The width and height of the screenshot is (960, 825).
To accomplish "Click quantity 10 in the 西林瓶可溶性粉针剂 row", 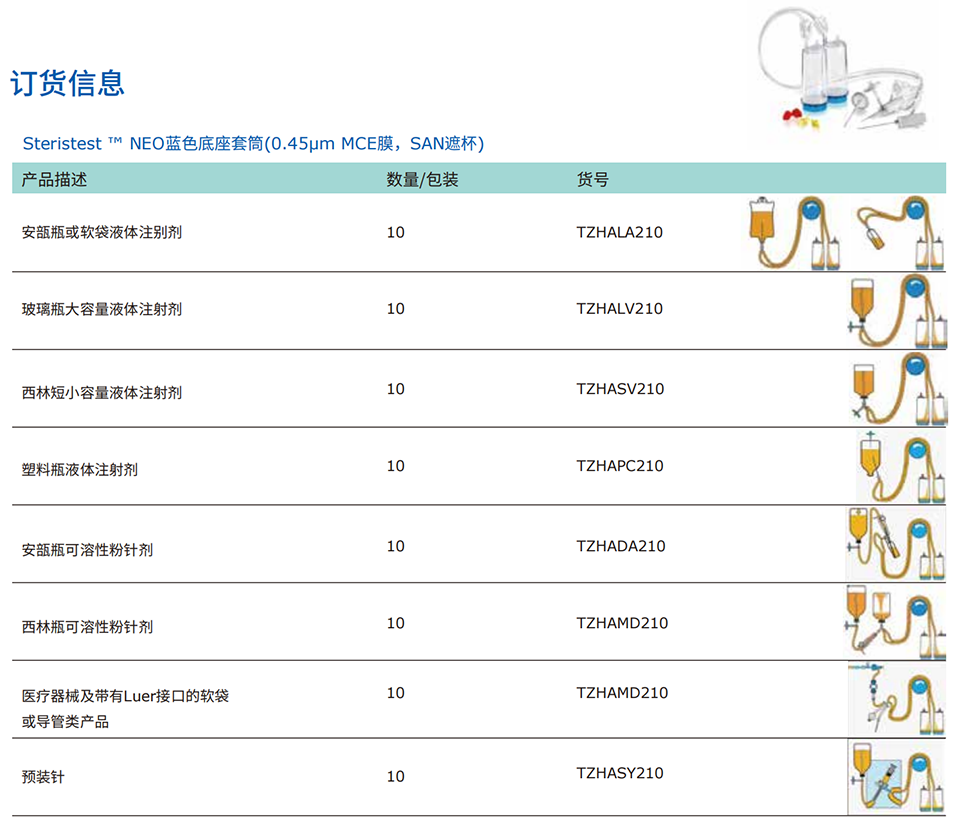I will 396,623.
